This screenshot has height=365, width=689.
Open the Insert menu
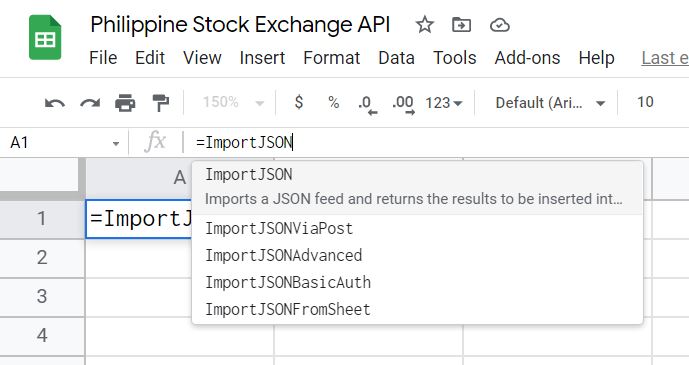(x=262, y=58)
